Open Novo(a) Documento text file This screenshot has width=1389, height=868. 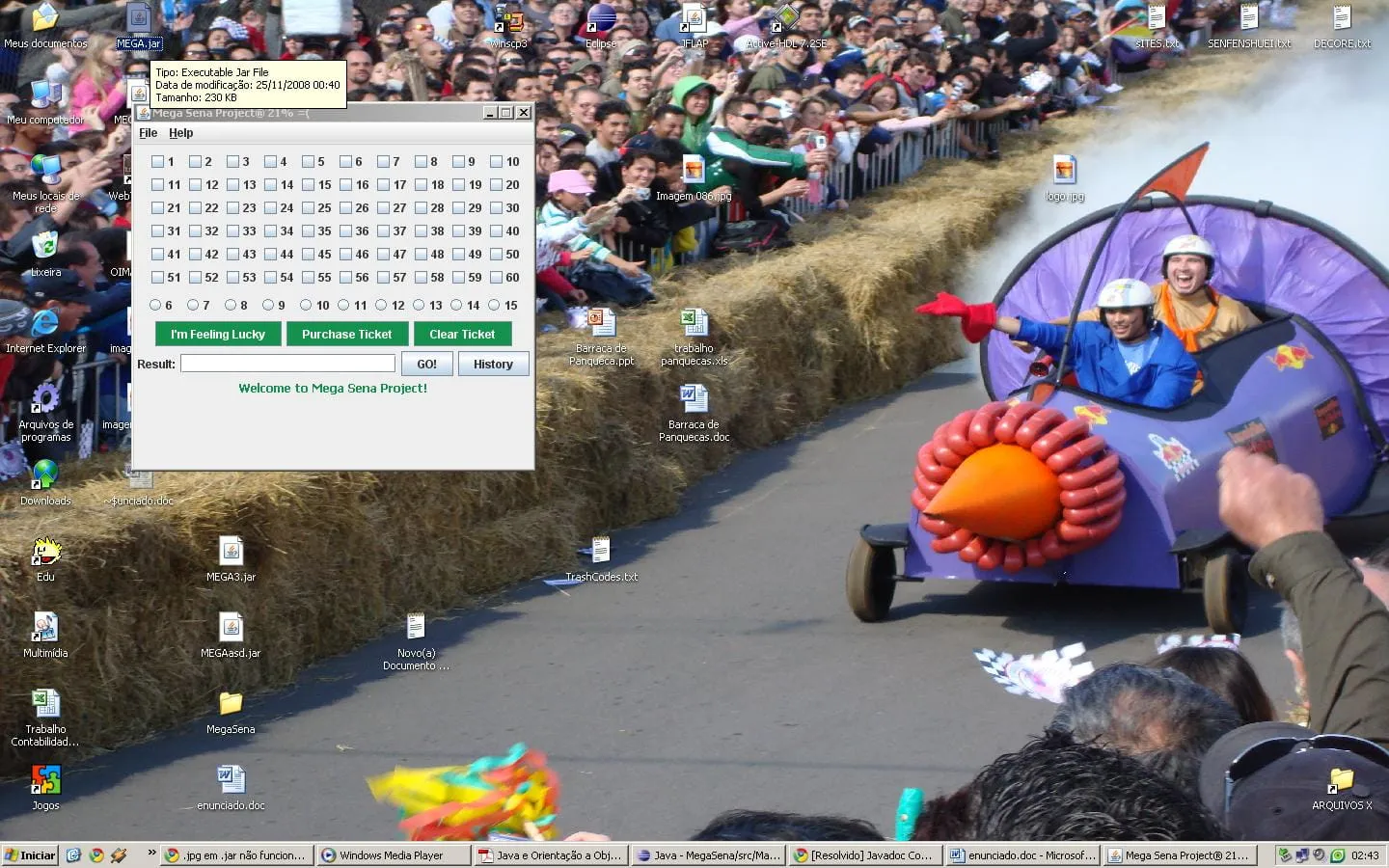(x=416, y=641)
